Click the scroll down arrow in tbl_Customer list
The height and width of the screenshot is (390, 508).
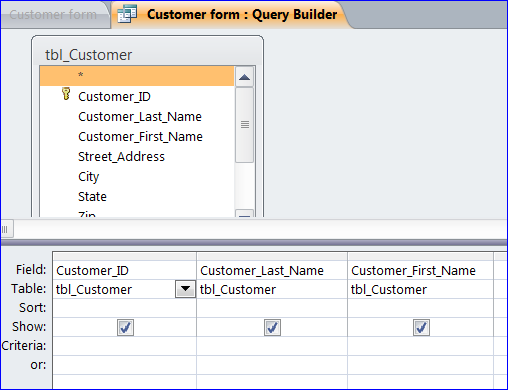coord(244,214)
